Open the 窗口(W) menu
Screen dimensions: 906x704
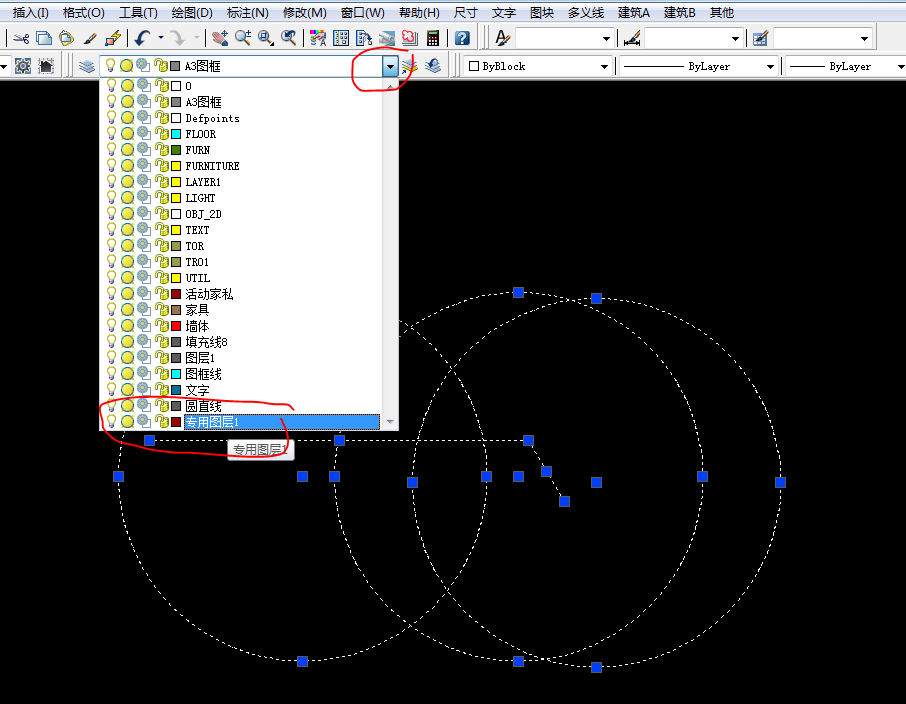(x=362, y=13)
